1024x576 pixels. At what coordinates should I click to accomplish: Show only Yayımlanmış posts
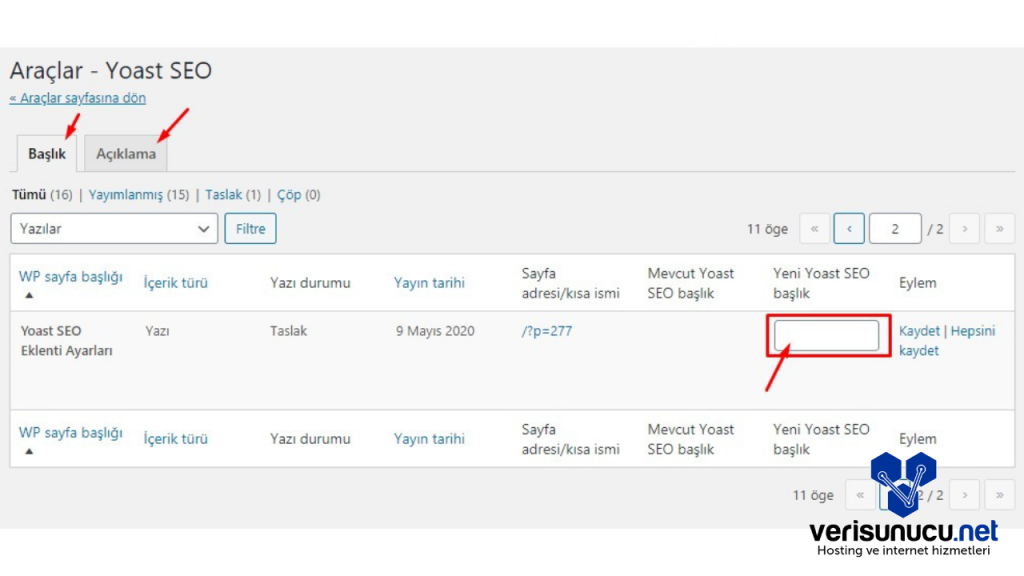point(125,195)
